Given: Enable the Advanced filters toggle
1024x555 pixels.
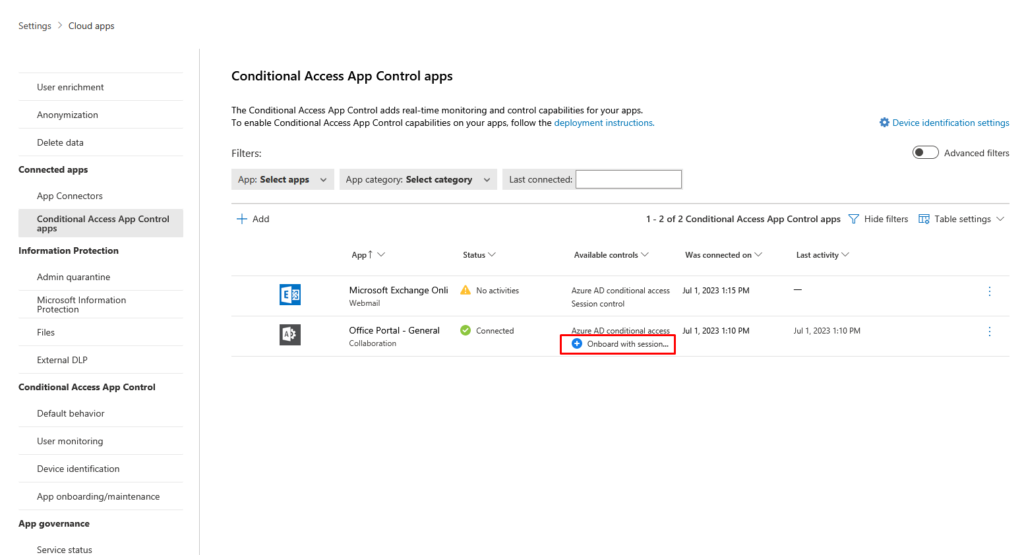Looking at the screenshot, I should pyautogui.click(x=925, y=152).
